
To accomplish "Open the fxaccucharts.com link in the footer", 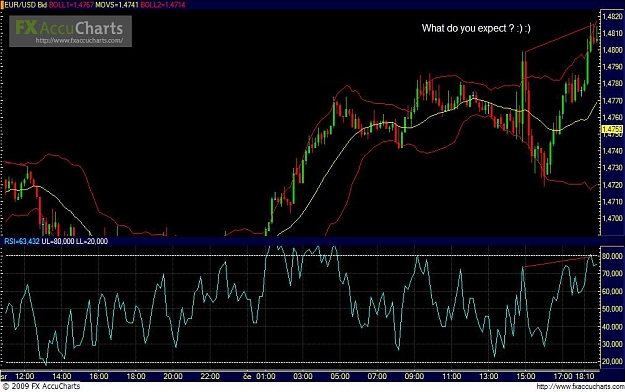I will point(580,386).
